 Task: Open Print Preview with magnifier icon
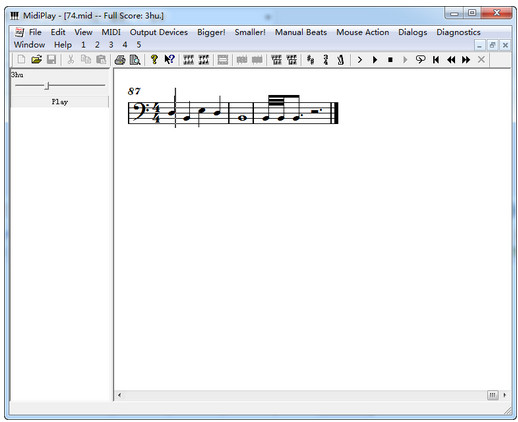point(135,60)
